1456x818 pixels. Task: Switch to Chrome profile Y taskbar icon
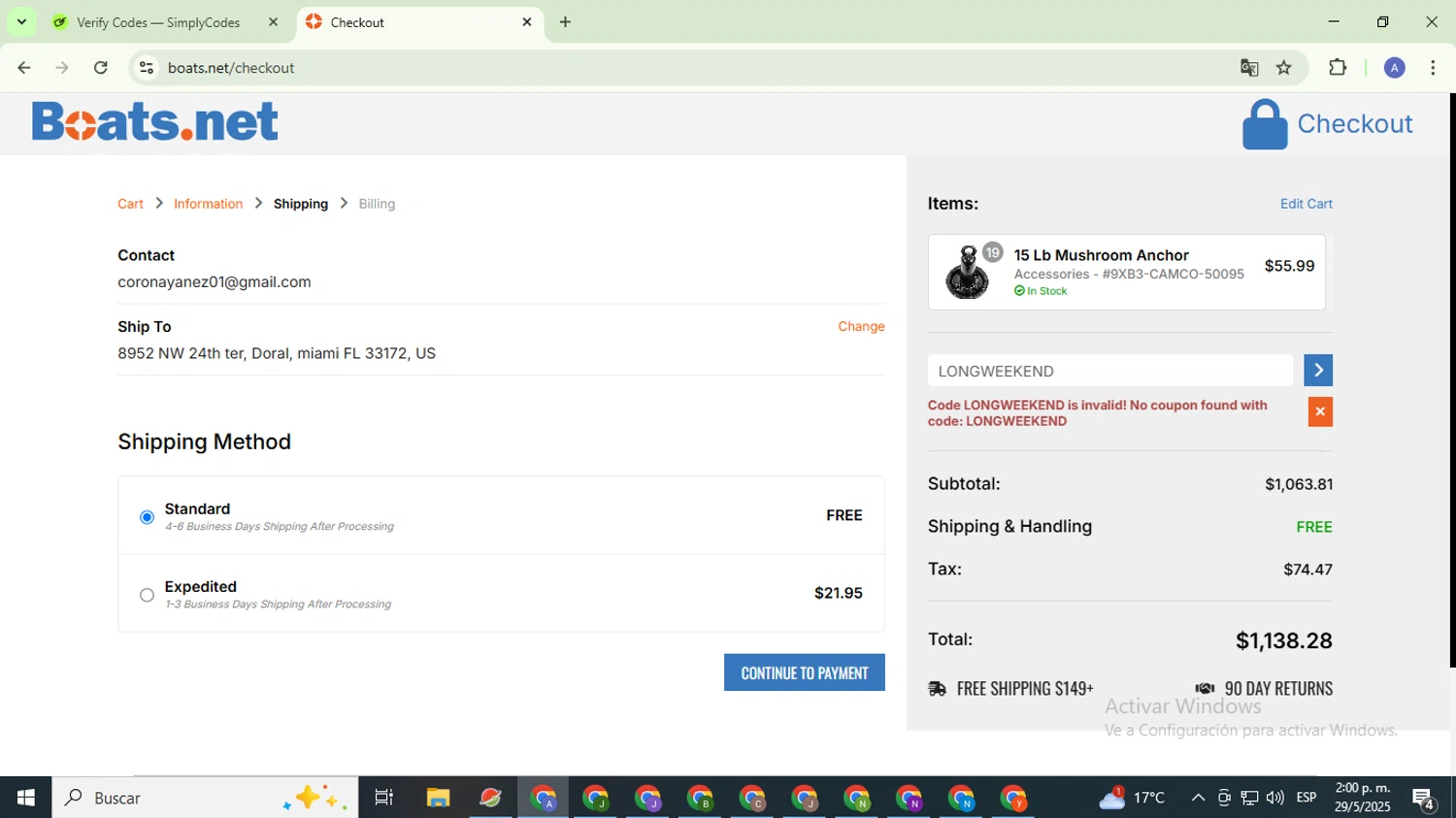tap(1014, 798)
